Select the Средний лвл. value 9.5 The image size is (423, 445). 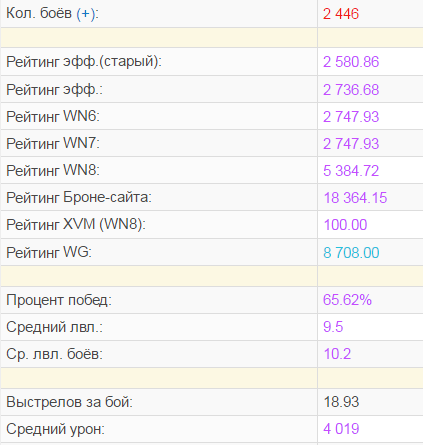point(333,327)
